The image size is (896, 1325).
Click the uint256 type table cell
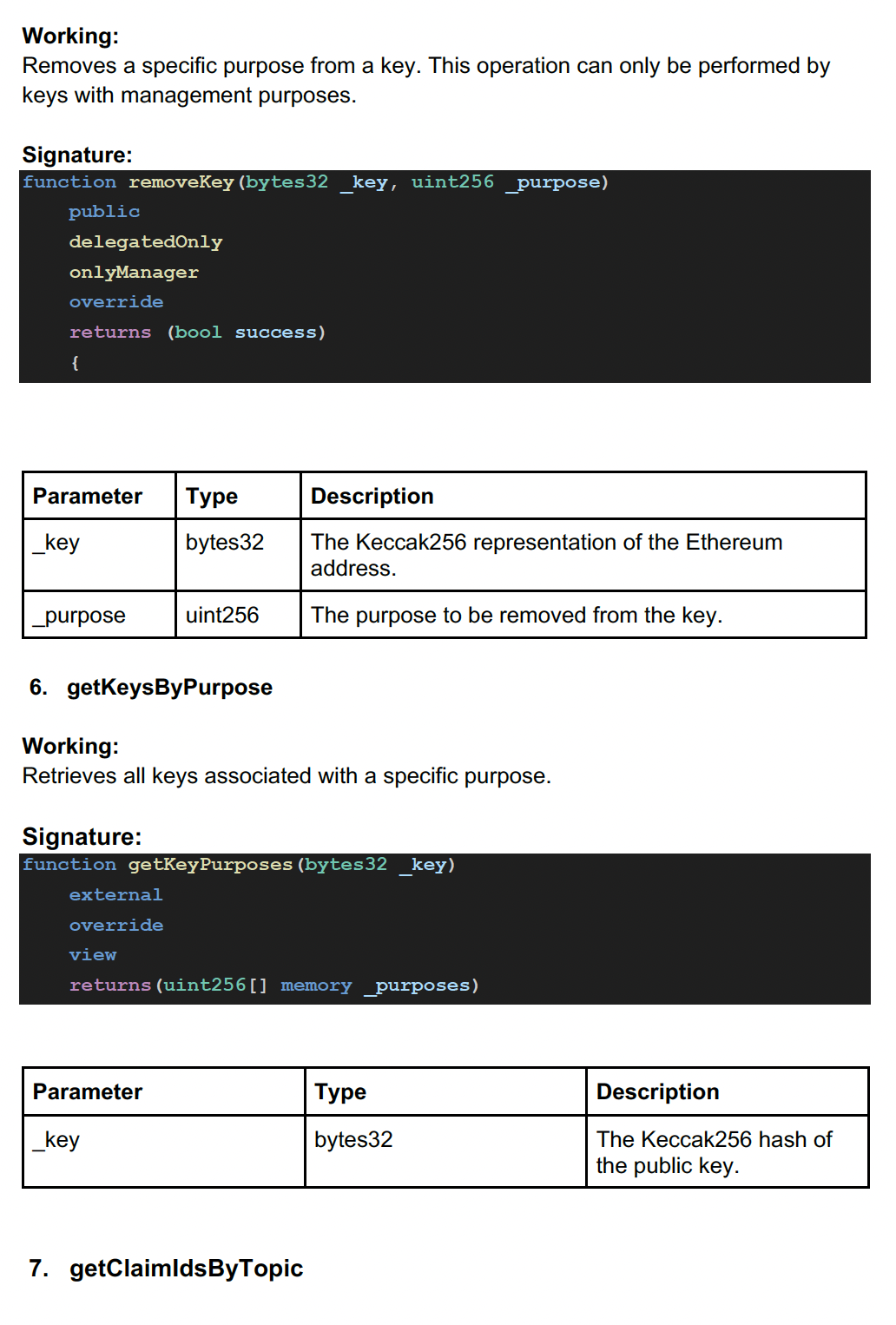pyautogui.click(x=222, y=616)
